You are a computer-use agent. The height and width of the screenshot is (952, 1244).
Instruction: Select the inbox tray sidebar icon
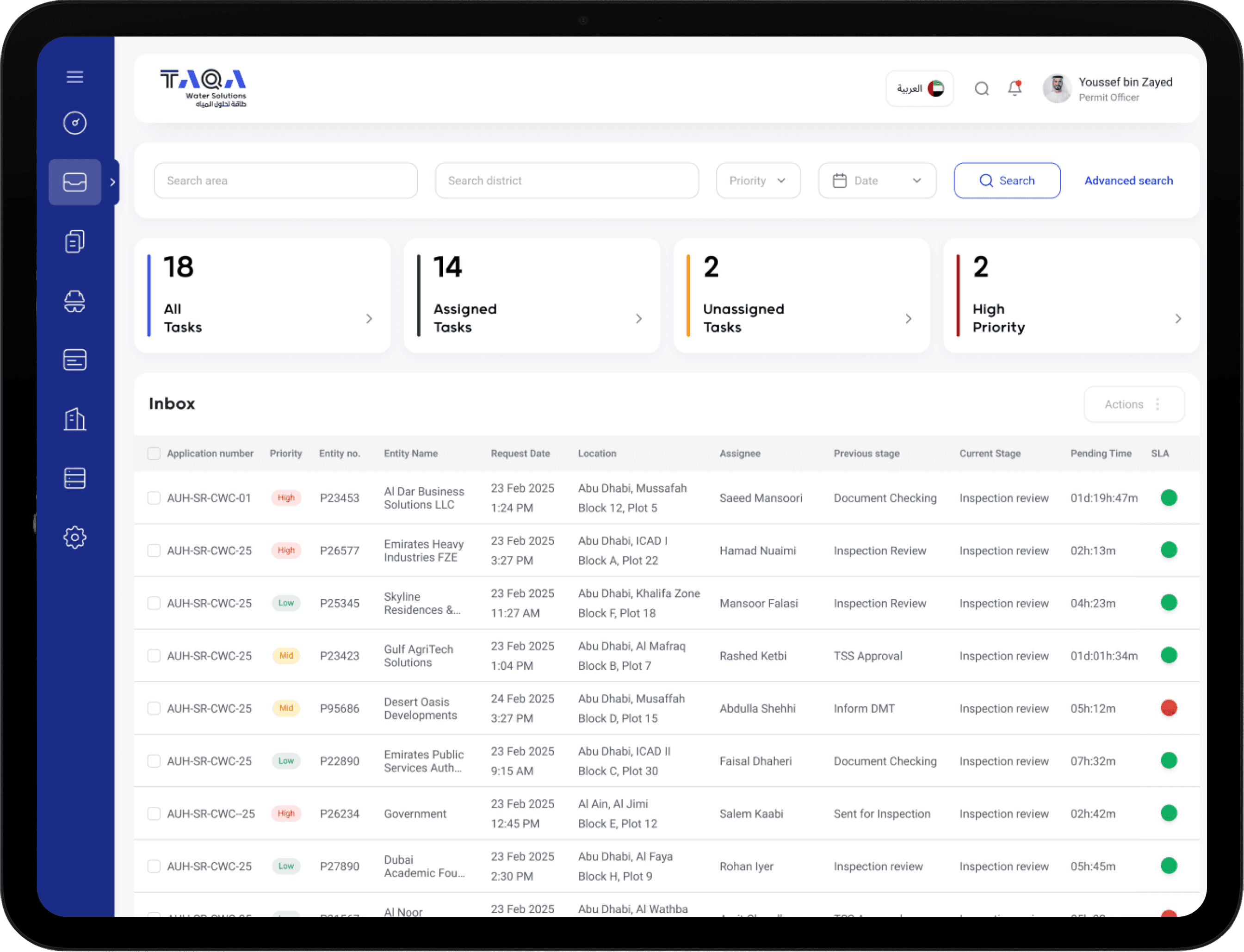75,182
